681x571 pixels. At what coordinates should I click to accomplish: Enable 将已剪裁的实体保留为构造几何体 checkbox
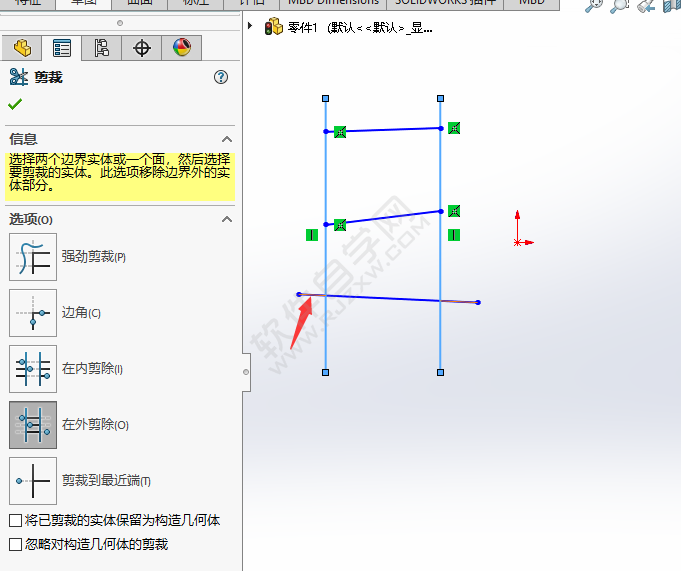pos(16,520)
